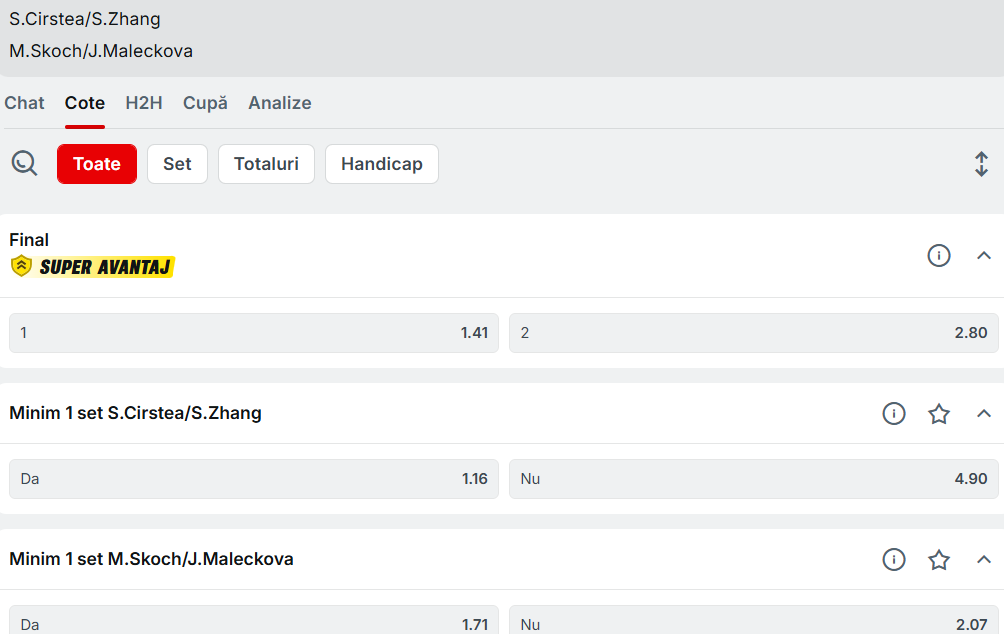Select the Toate filter chip
1004x634 pixels.
tap(96, 164)
